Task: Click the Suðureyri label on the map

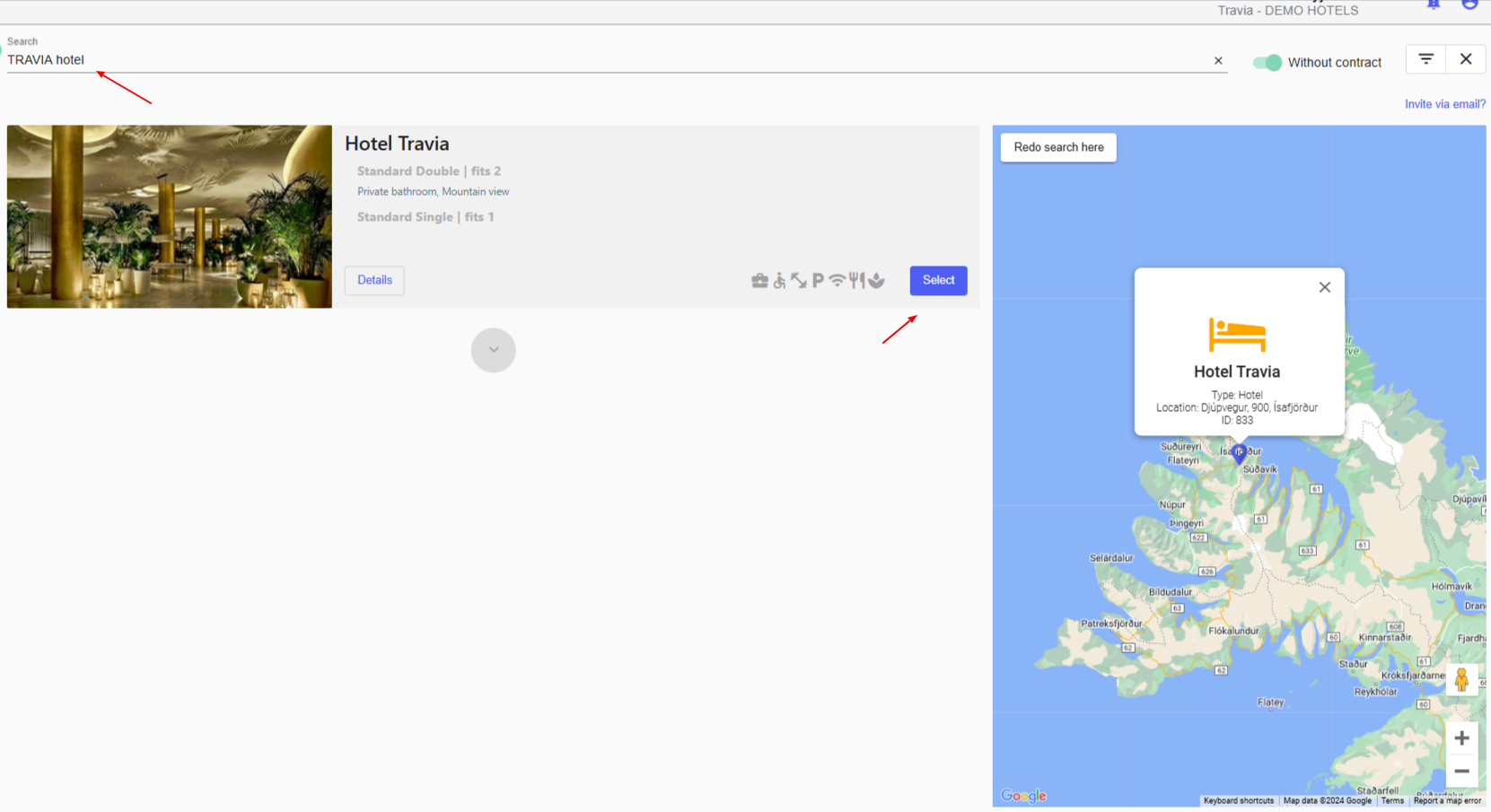Action: coord(1180,447)
